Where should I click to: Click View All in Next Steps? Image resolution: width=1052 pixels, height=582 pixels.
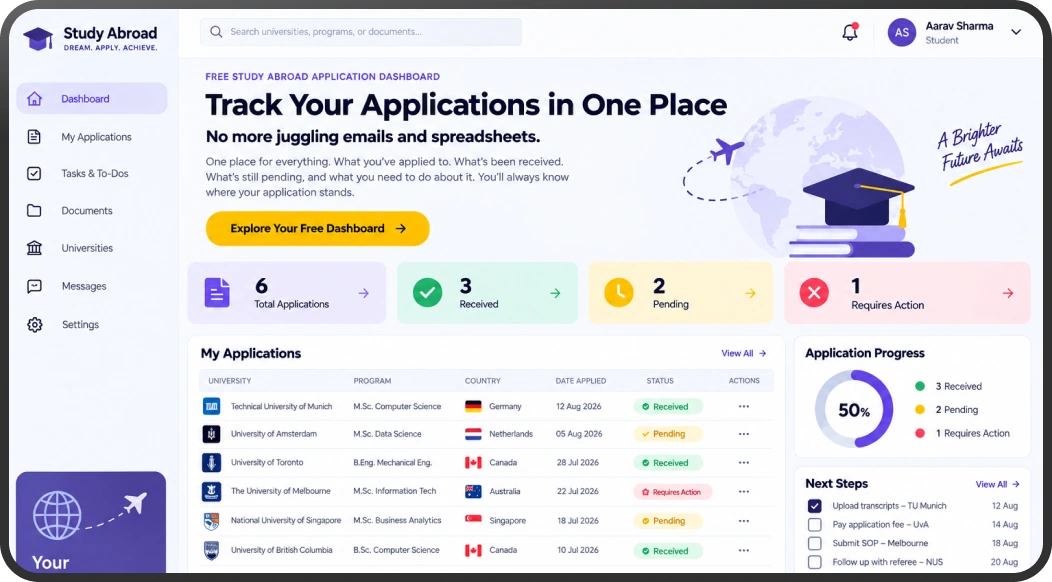(x=998, y=484)
